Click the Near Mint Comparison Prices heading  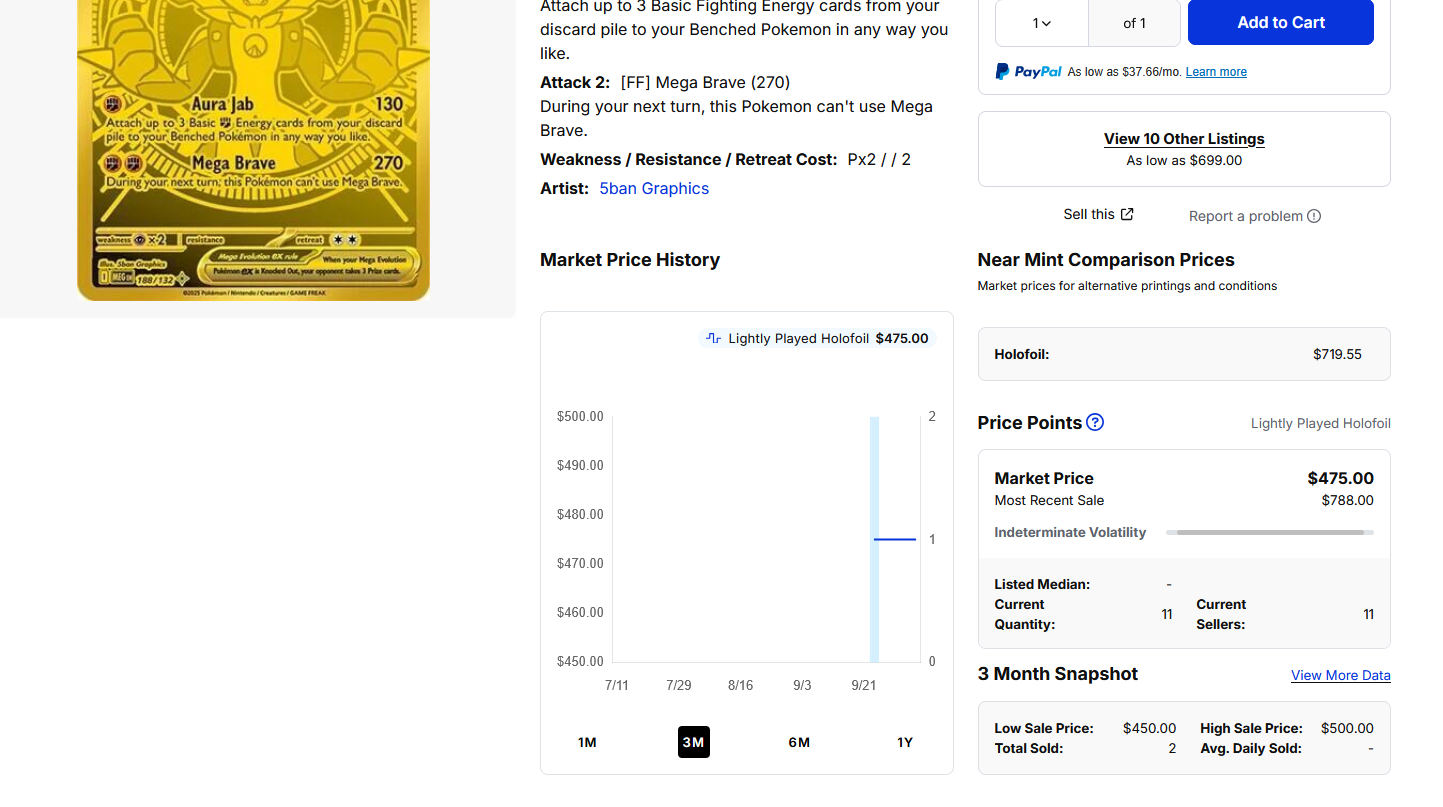1106,260
